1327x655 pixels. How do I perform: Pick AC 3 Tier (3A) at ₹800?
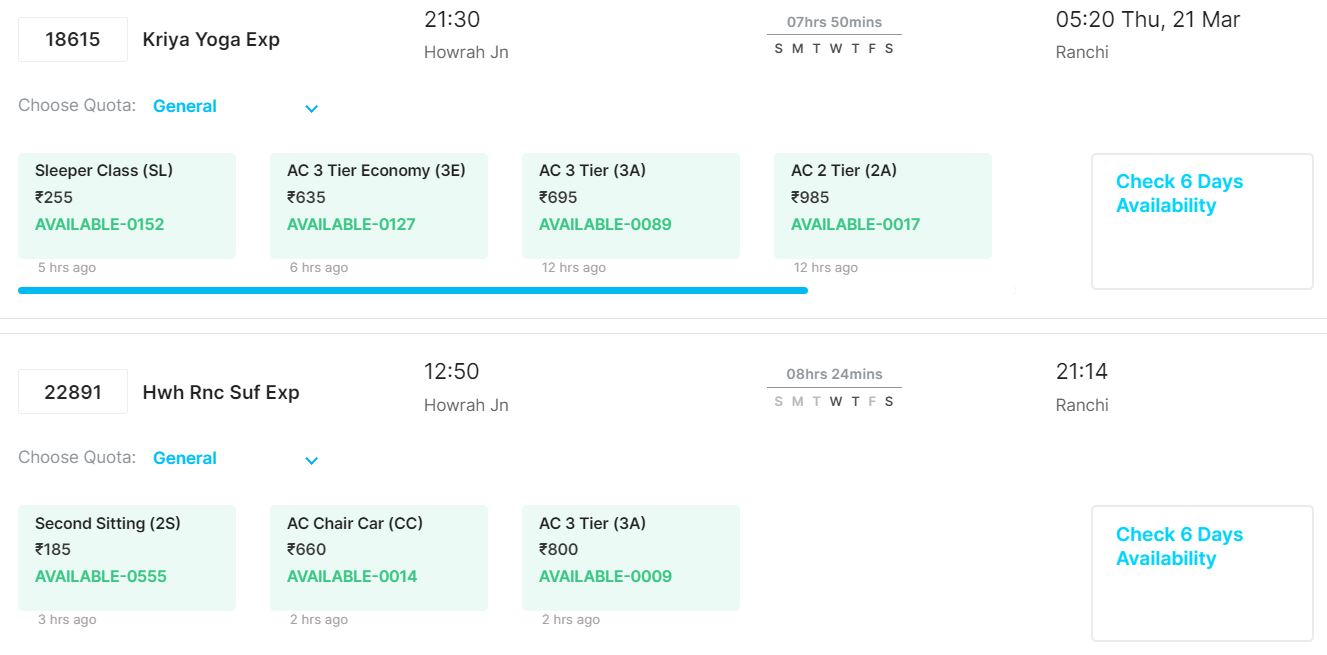(x=631, y=558)
